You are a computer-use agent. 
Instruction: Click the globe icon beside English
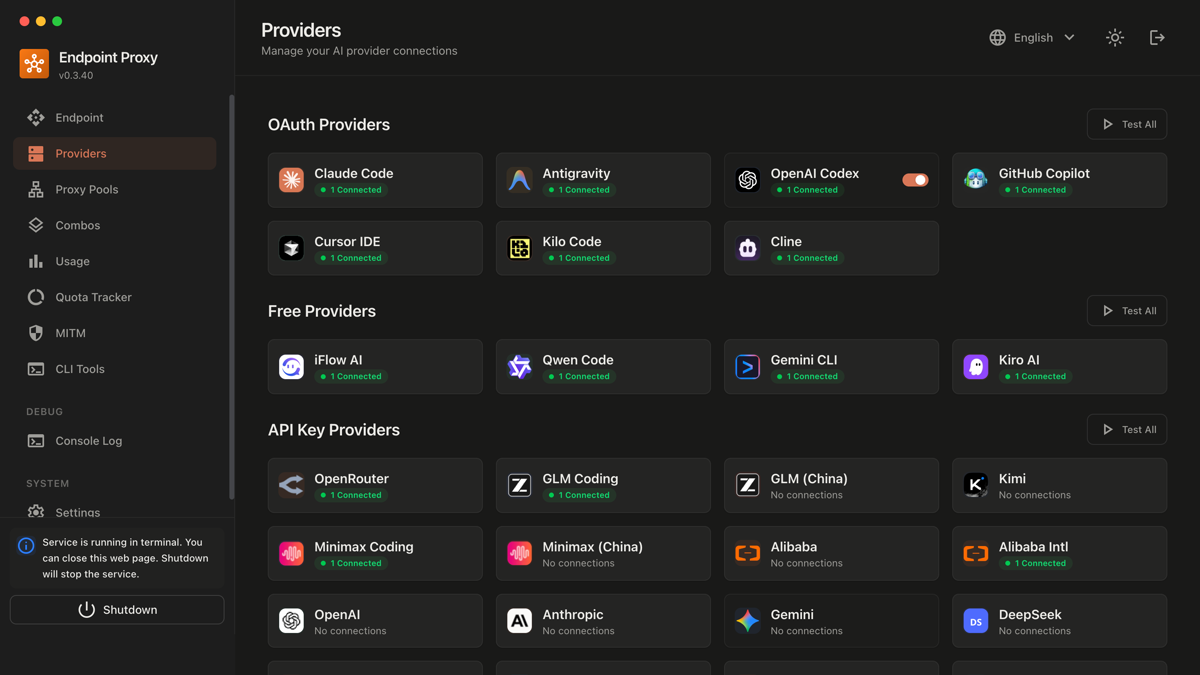[997, 38]
